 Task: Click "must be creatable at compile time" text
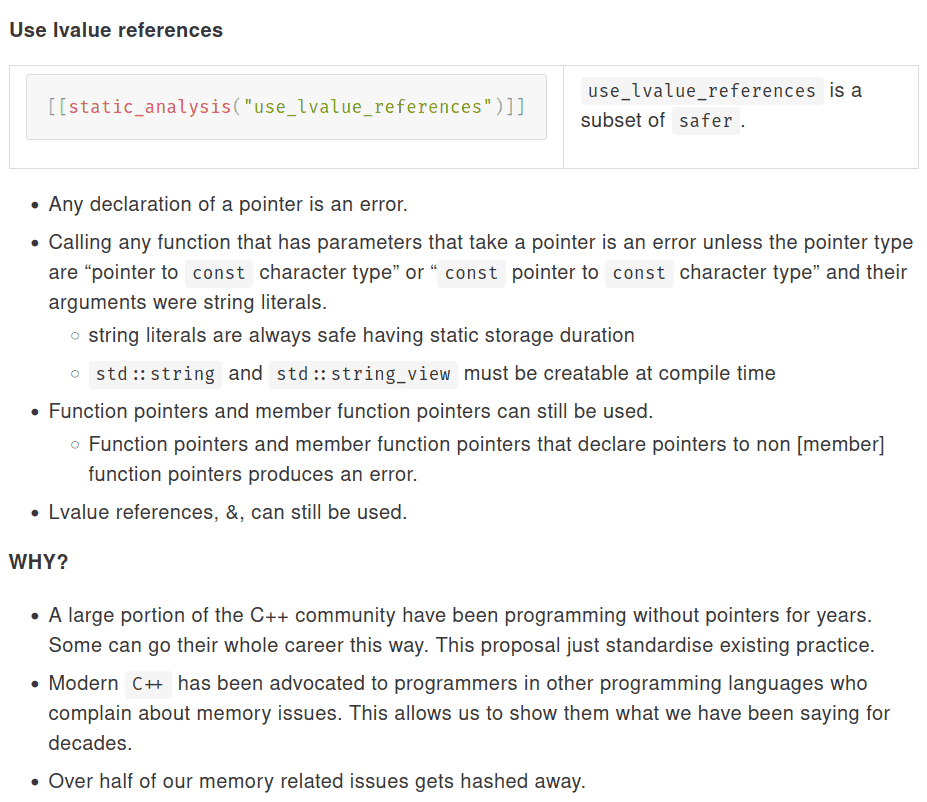620,374
